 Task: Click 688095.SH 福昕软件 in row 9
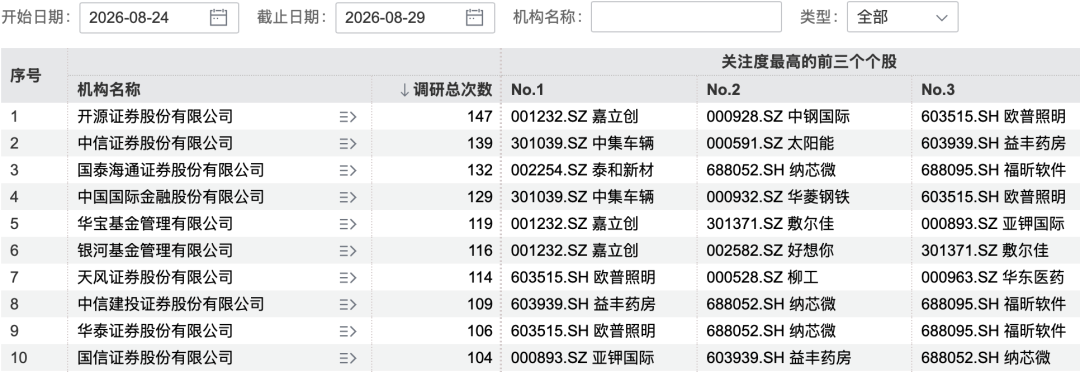coord(993,331)
